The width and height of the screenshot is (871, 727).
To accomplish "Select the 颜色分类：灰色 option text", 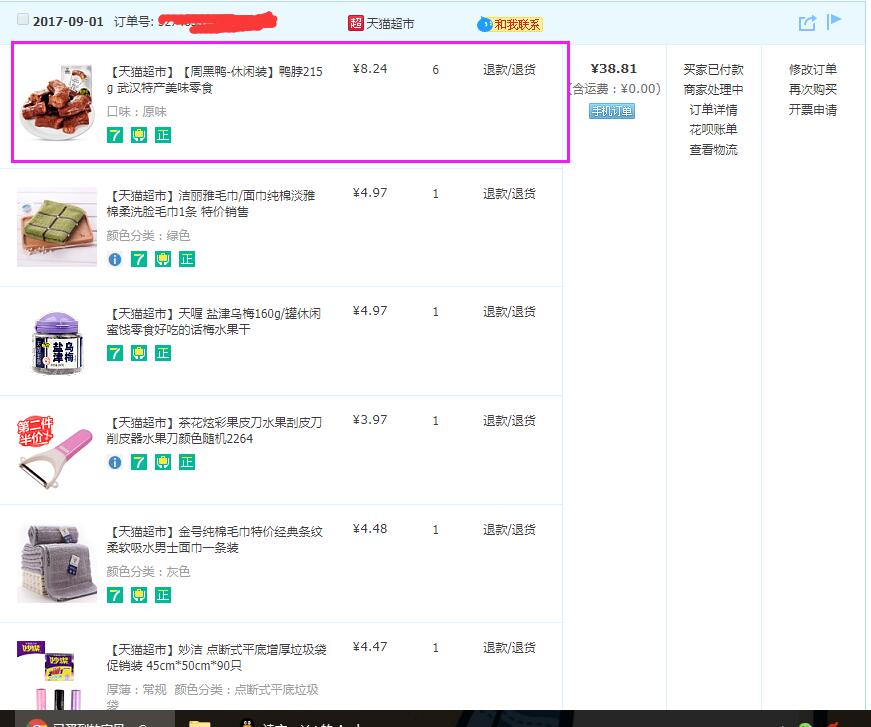I will [148, 571].
